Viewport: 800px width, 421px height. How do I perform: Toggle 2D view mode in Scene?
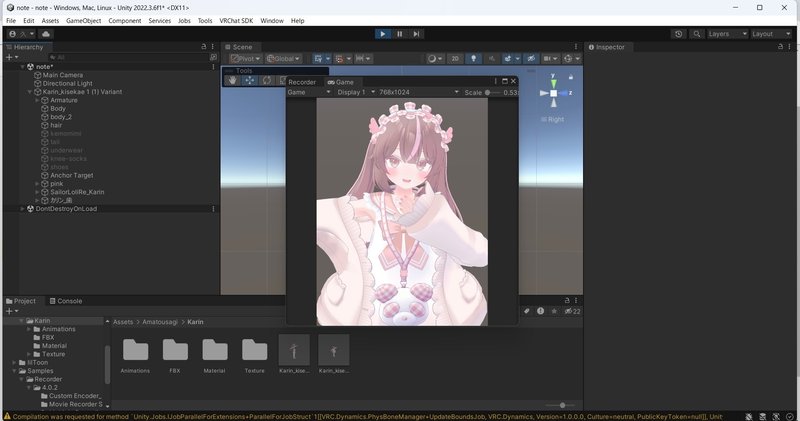click(x=455, y=59)
